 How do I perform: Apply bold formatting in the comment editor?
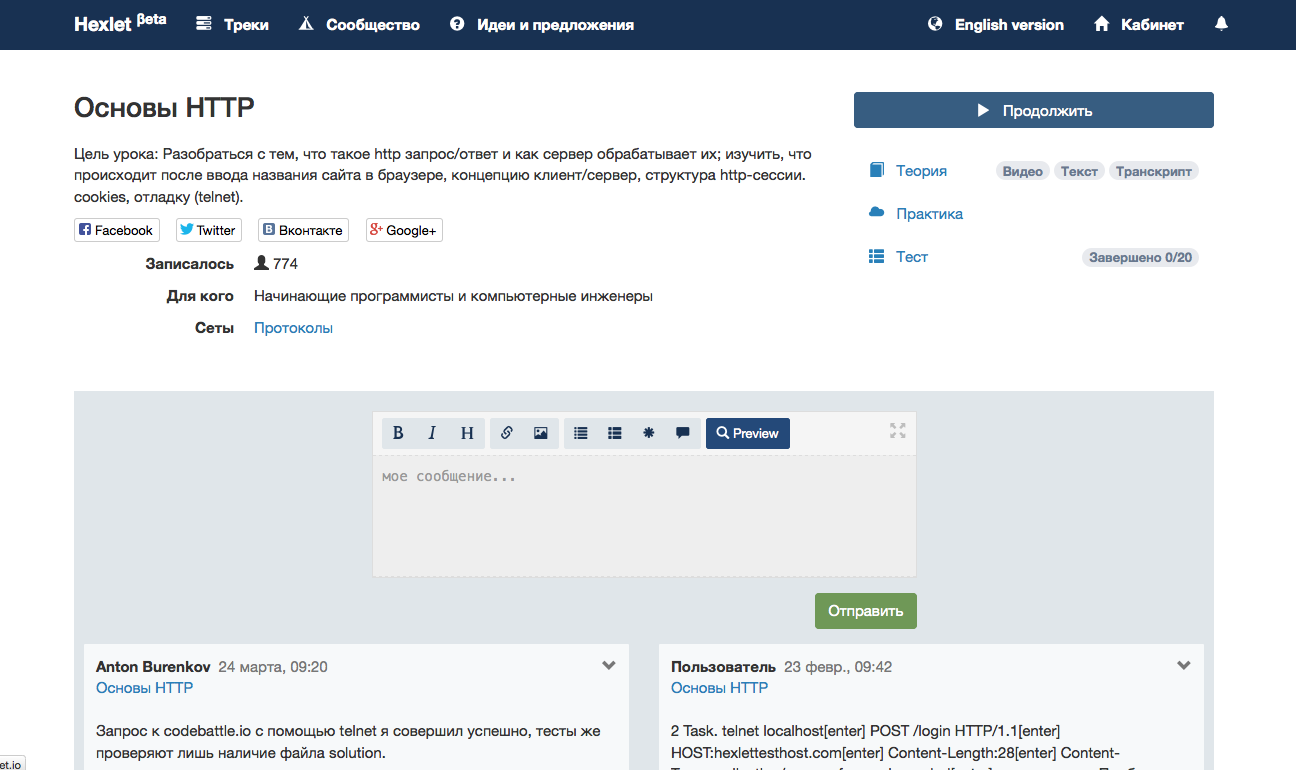[x=398, y=432]
